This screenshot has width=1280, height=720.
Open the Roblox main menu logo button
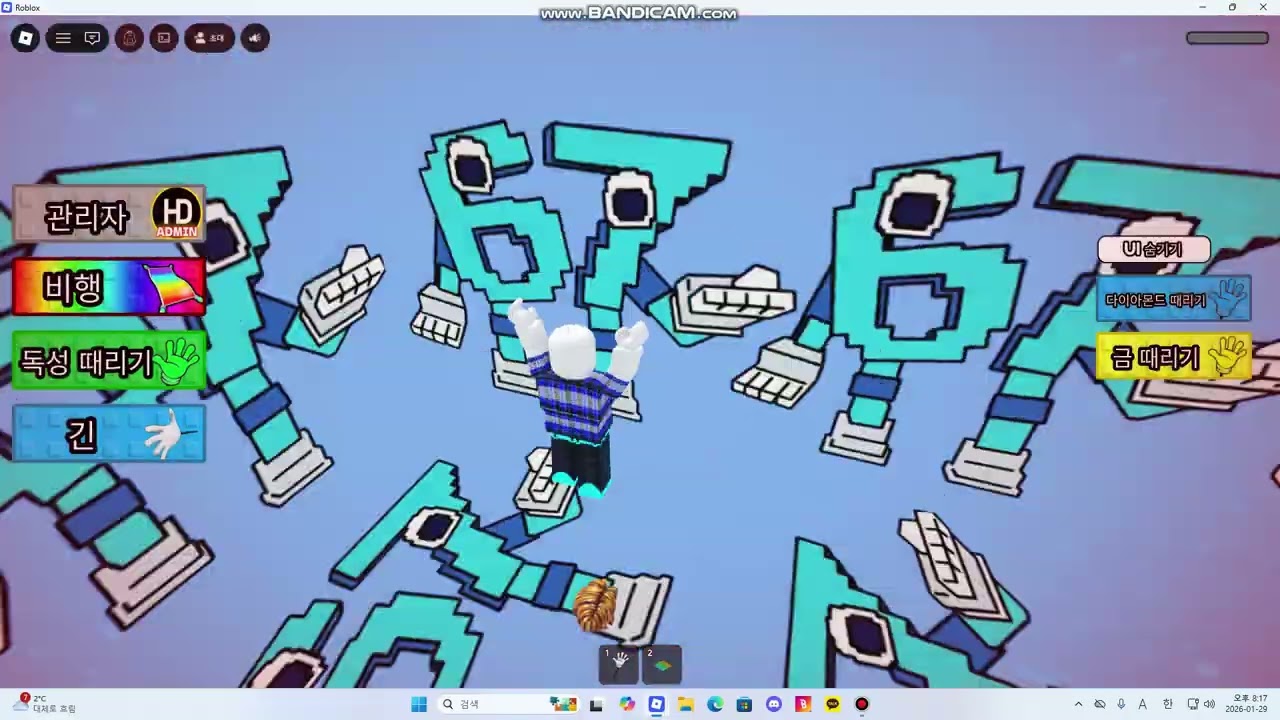click(25, 38)
